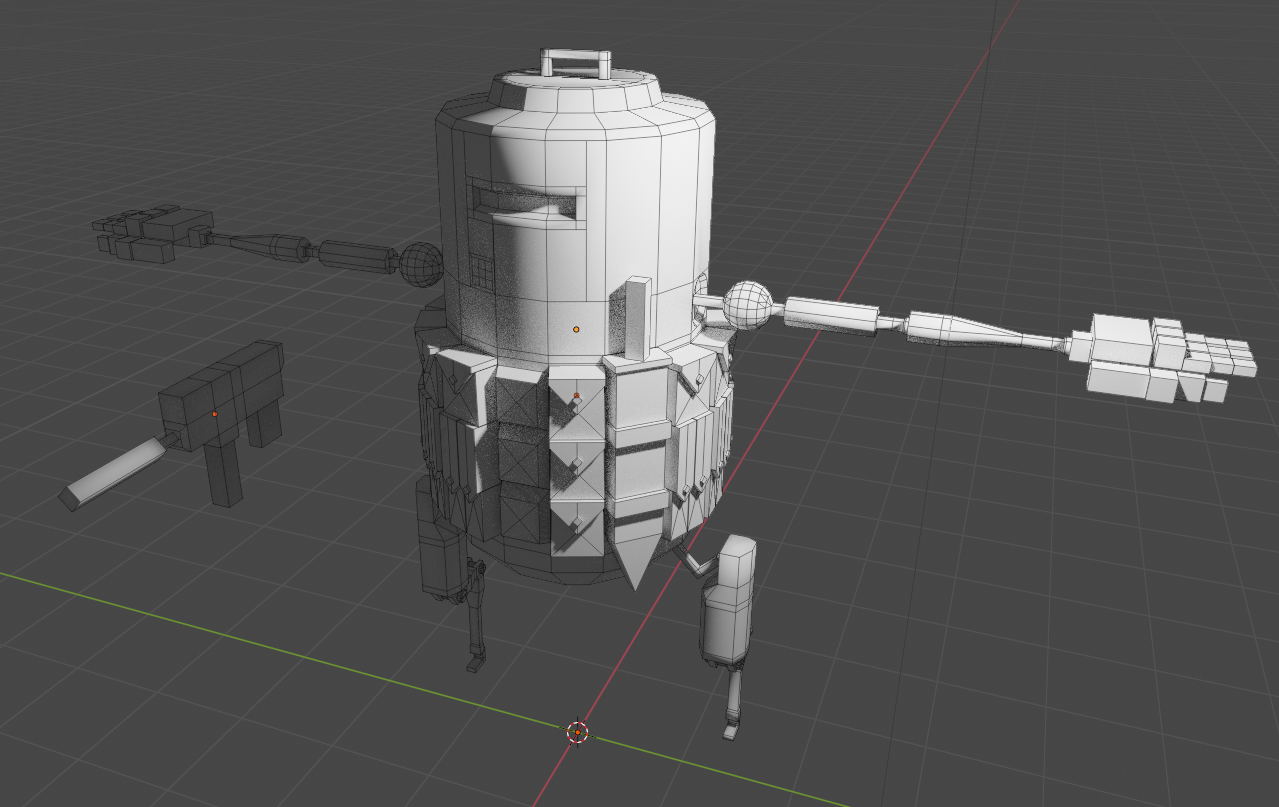Select the light gray gun barrel
This screenshot has width=1279, height=807.
114,474
